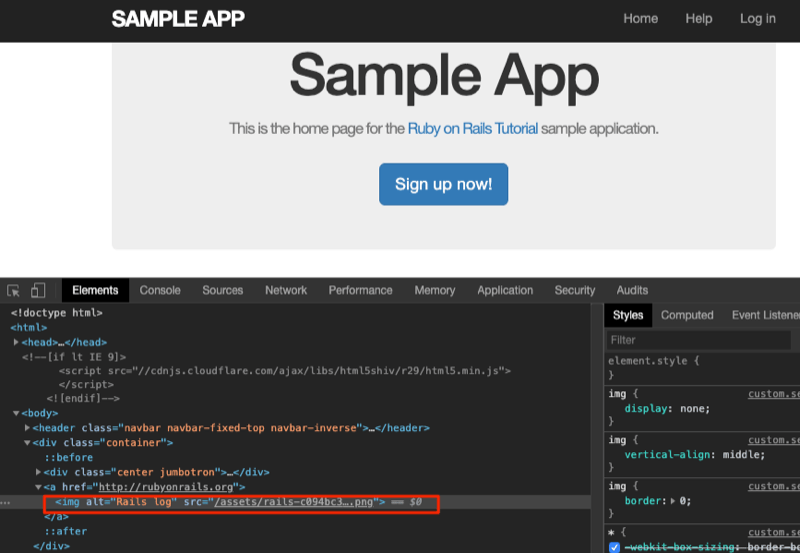Switch to the Security tab

(574, 290)
